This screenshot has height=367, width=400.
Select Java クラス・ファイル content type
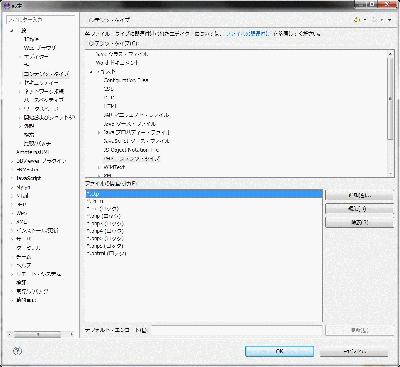(x=122, y=54)
